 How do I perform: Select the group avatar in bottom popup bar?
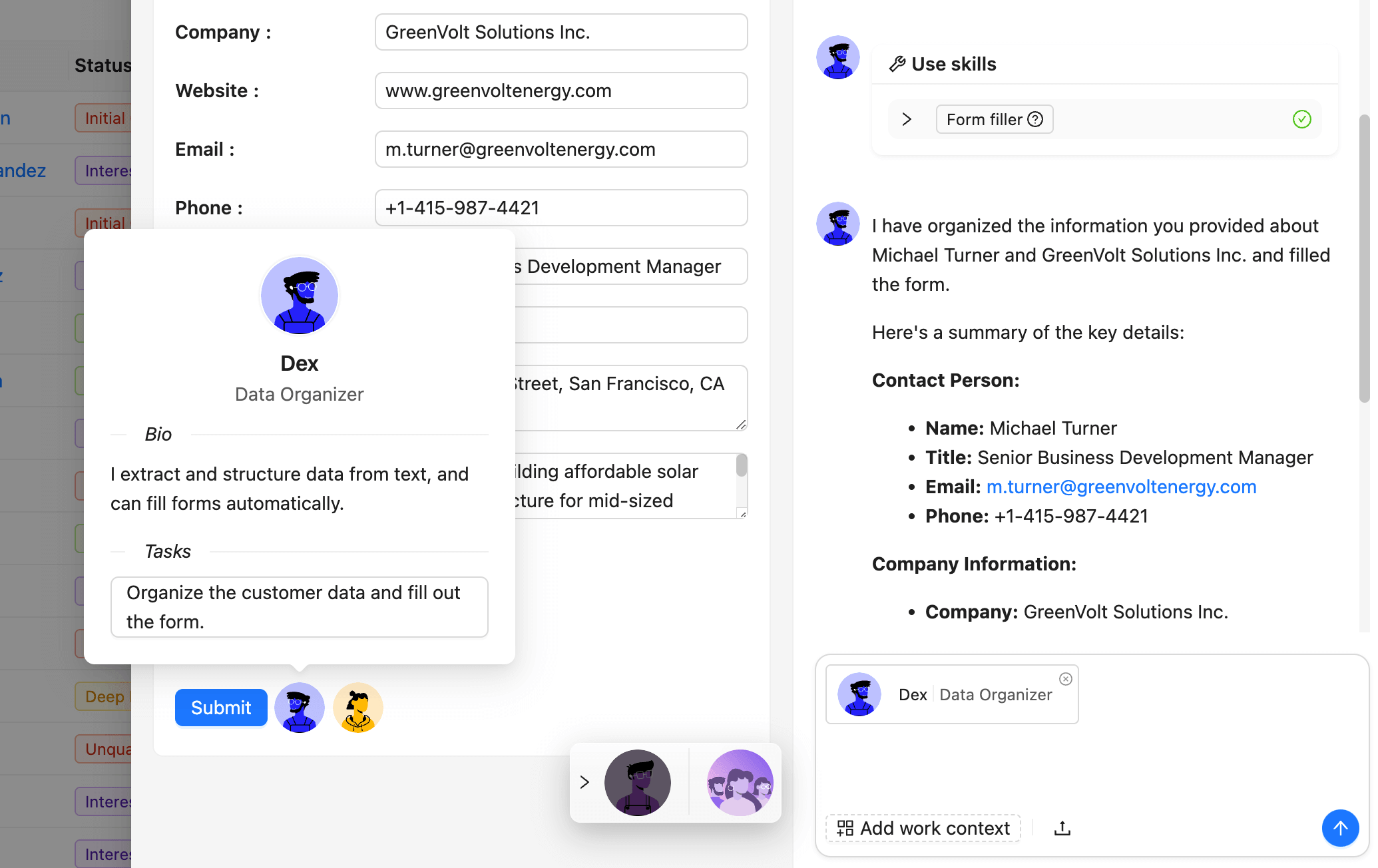click(x=740, y=783)
